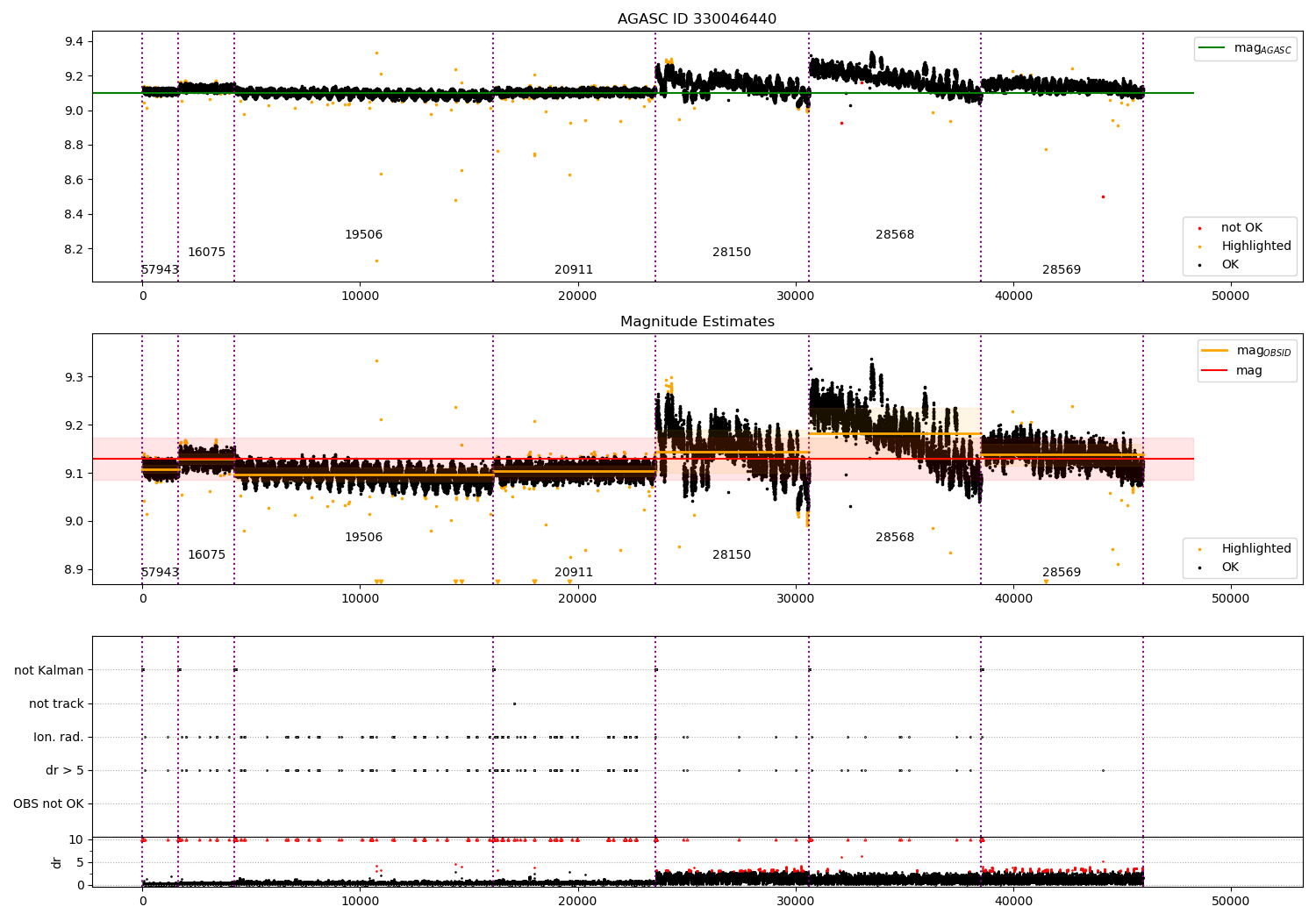Click OBSID 20911 label in Magnitude Estimates plot
The image size is (1316, 921).
tap(574, 573)
